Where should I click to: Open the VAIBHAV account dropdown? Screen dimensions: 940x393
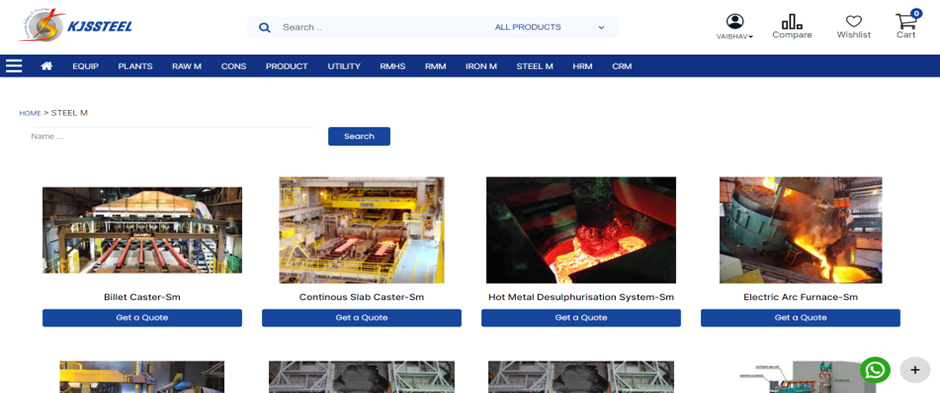coord(734,27)
